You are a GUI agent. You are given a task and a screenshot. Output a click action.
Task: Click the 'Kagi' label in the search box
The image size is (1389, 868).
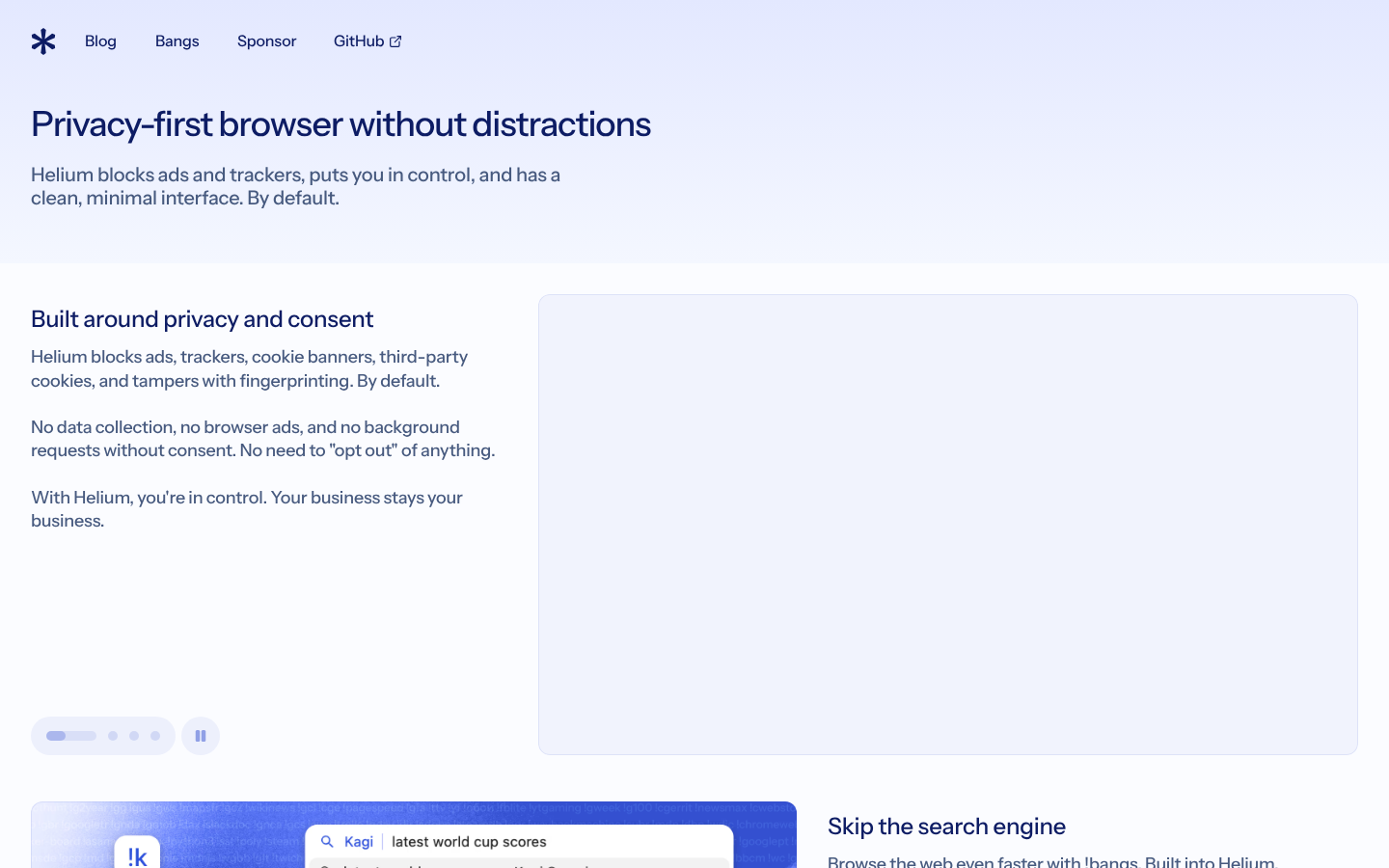pos(359,842)
